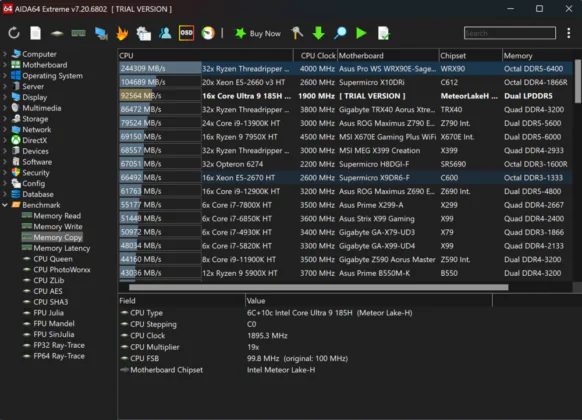Click the CPU Multiplier field row
This screenshot has width=582, height=420.
[304, 347]
